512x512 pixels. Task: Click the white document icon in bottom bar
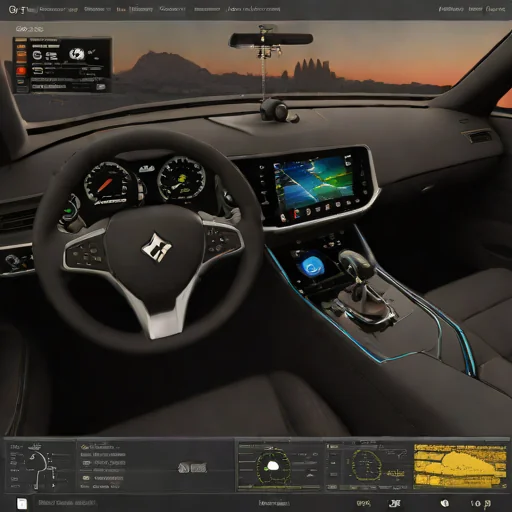tap(22, 503)
